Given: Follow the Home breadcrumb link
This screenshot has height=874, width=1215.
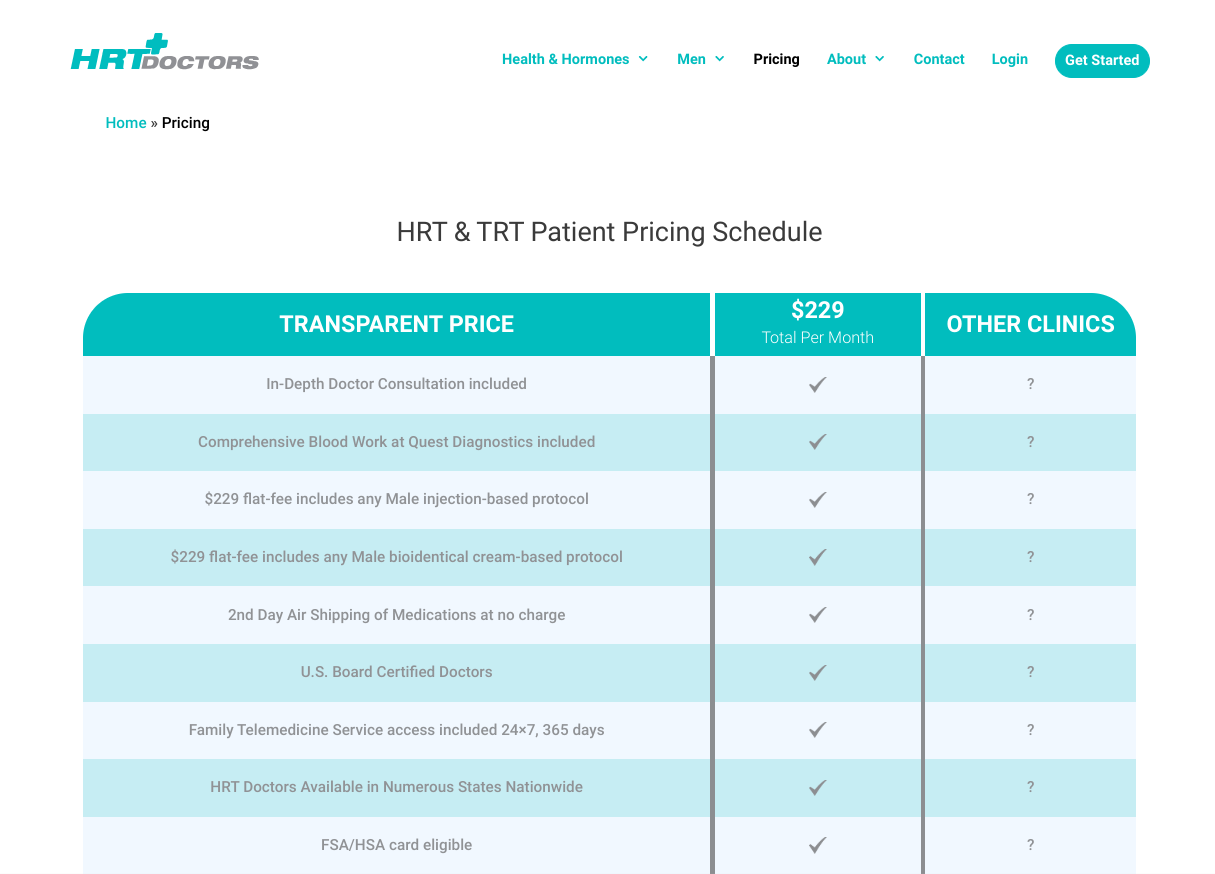Looking at the screenshot, I should point(126,123).
